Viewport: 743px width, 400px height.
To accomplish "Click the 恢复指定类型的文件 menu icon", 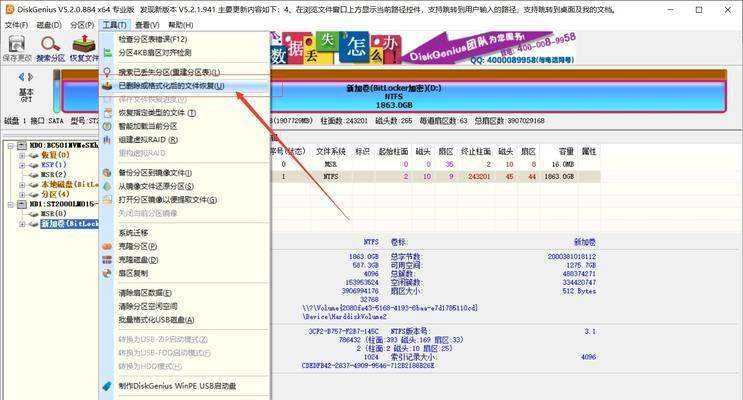I will tap(108, 113).
